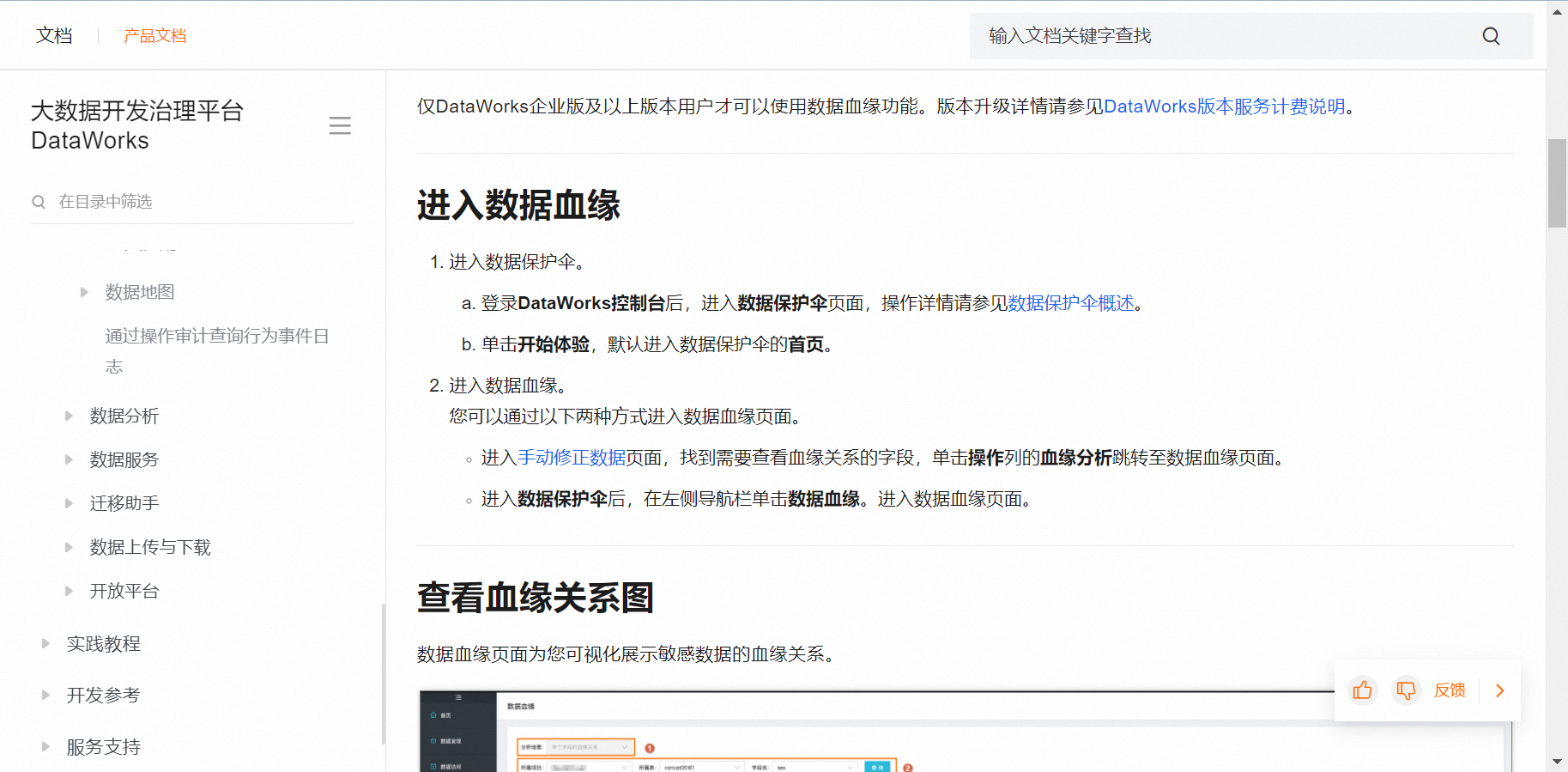Expand the 数据服务 tree node
Viewport: 1568px width, 772px height.
(x=69, y=459)
